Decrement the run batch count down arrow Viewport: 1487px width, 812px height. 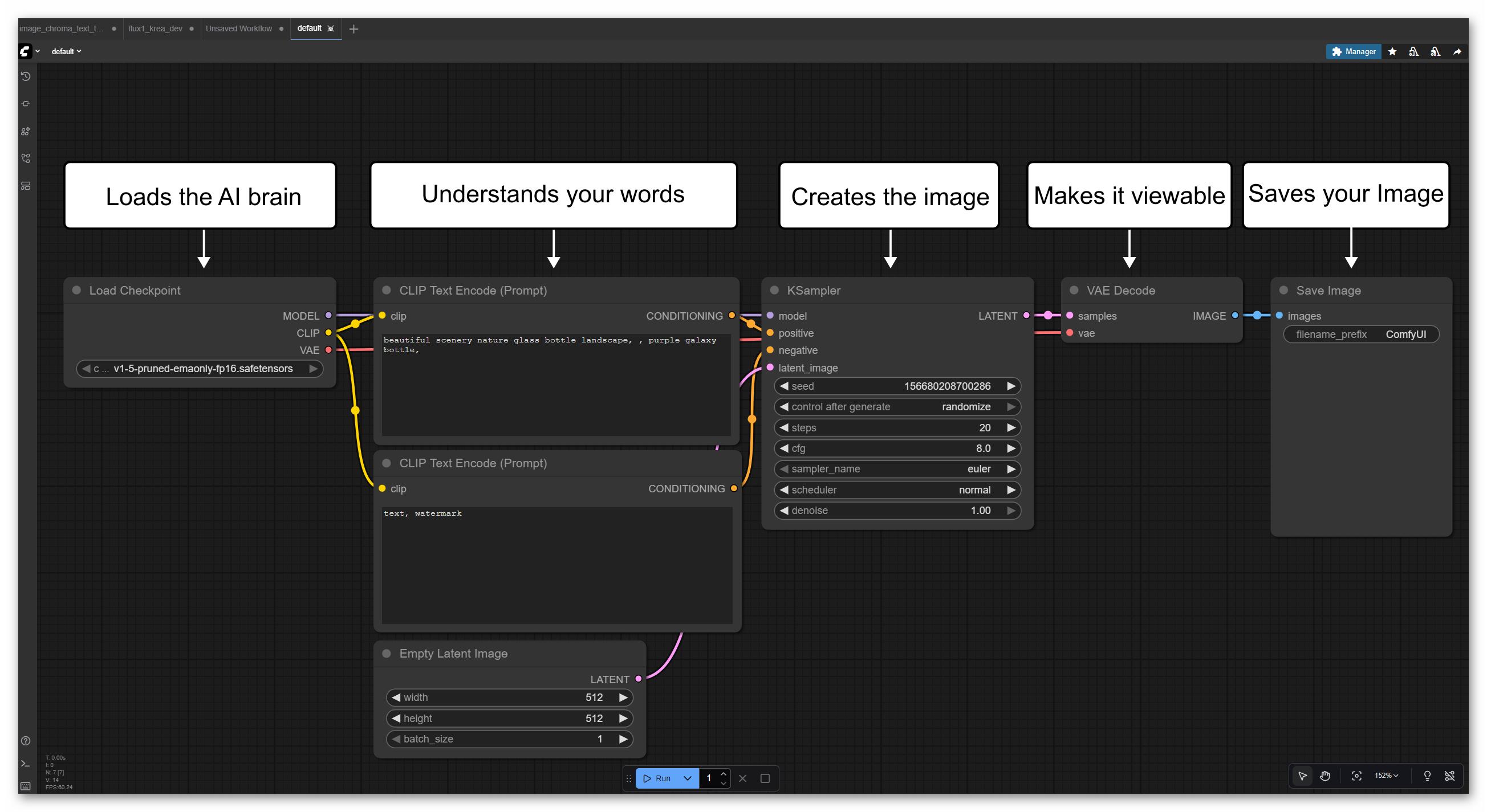724,782
